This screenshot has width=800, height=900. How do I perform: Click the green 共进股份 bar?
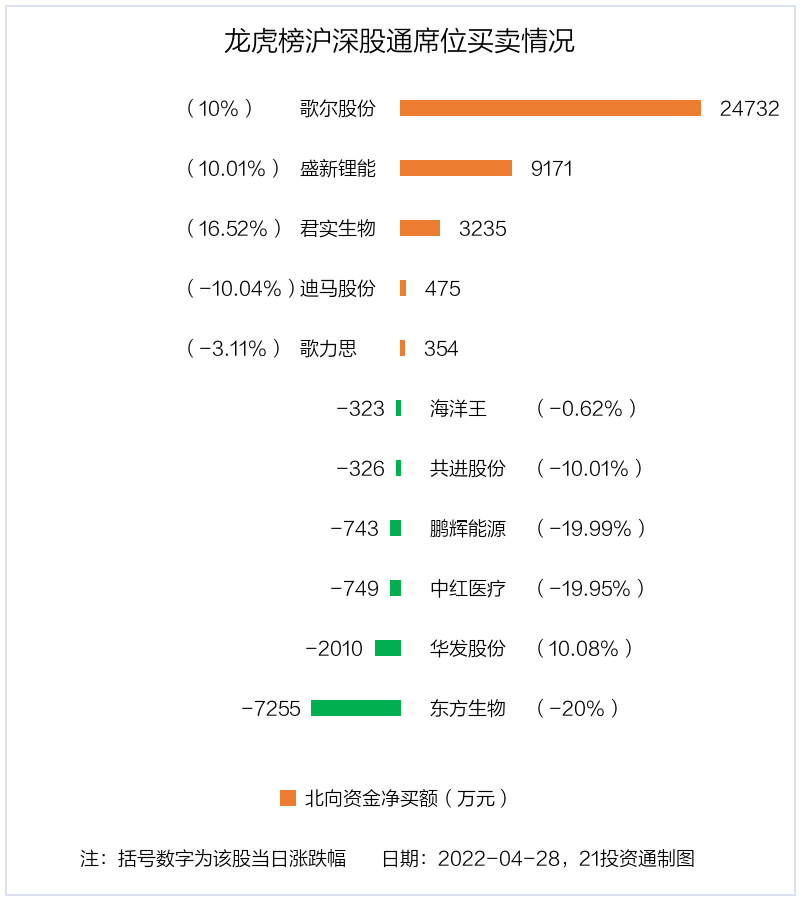tap(398, 468)
